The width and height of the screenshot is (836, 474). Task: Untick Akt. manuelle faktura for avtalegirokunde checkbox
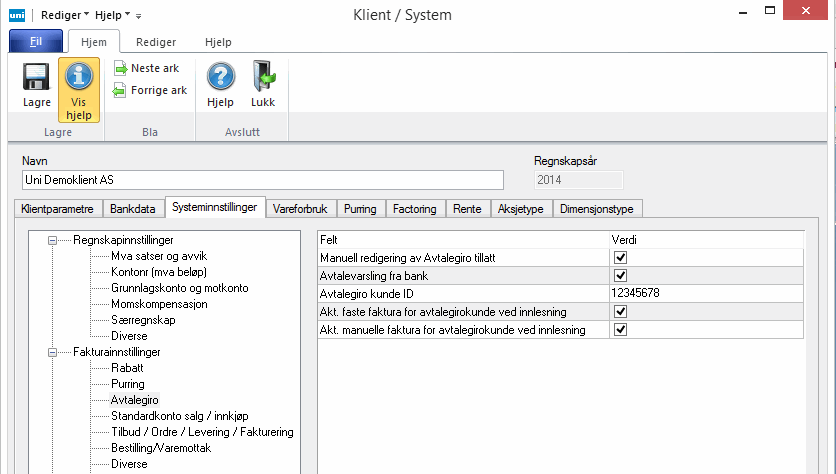620,330
